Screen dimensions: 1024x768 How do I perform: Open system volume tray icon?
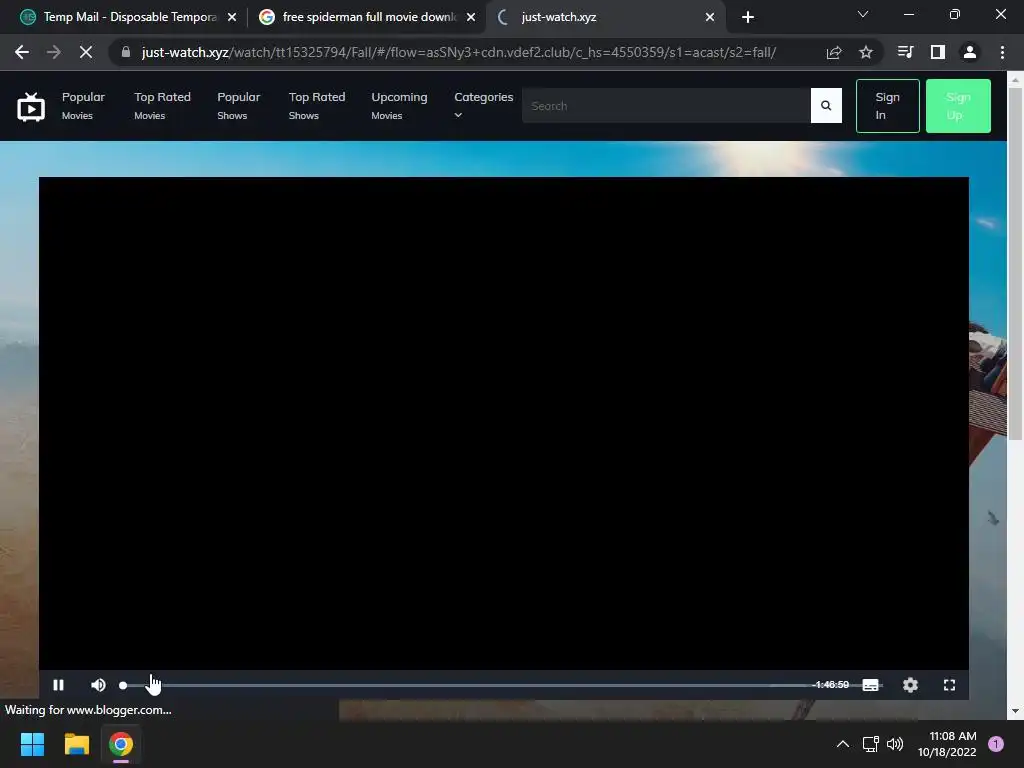(895, 744)
